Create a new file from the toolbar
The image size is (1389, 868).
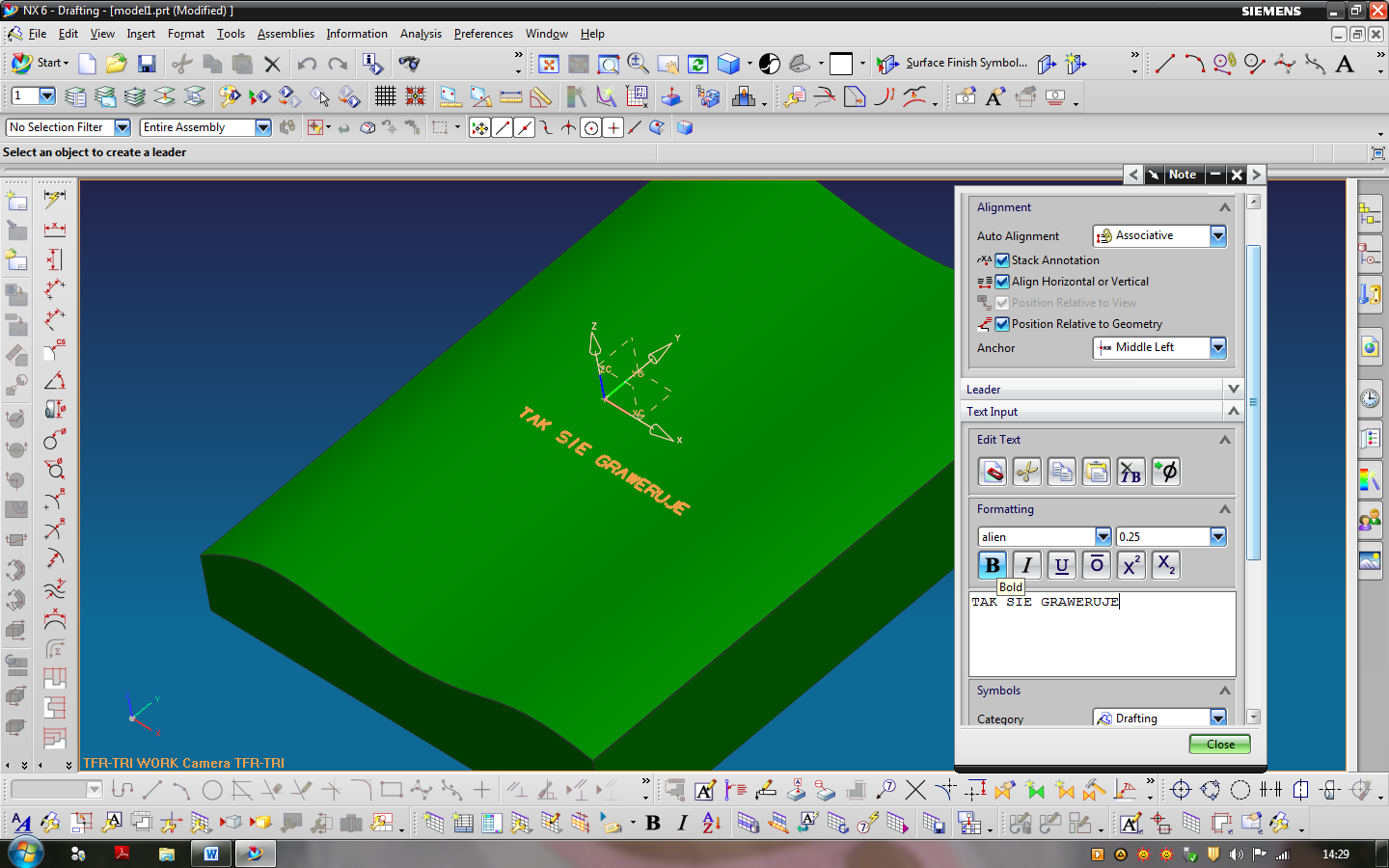click(87, 64)
